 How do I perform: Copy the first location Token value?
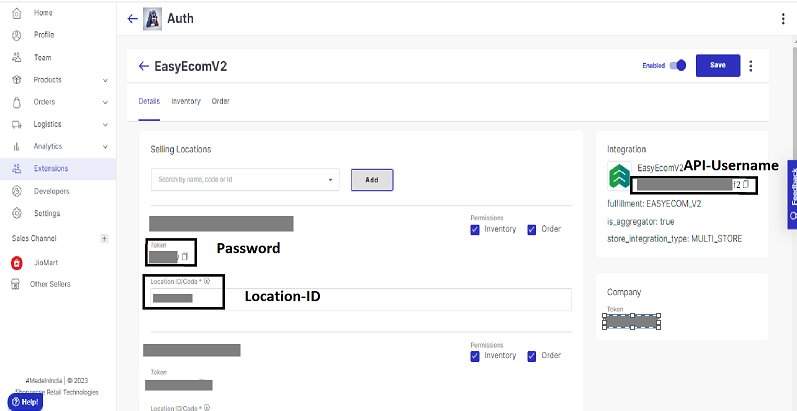185,257
